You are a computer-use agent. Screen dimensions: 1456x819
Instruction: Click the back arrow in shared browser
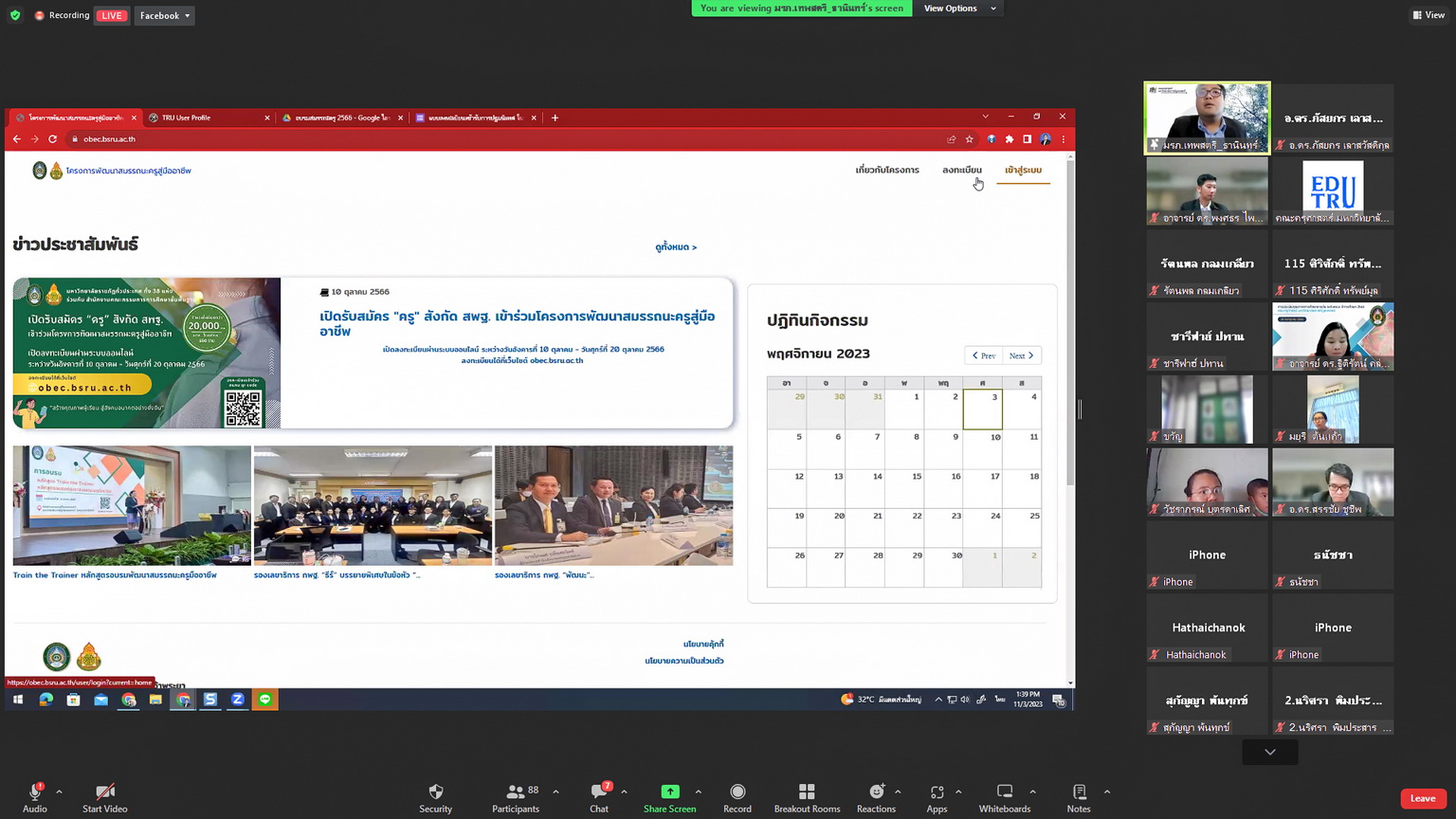(17, 139)
